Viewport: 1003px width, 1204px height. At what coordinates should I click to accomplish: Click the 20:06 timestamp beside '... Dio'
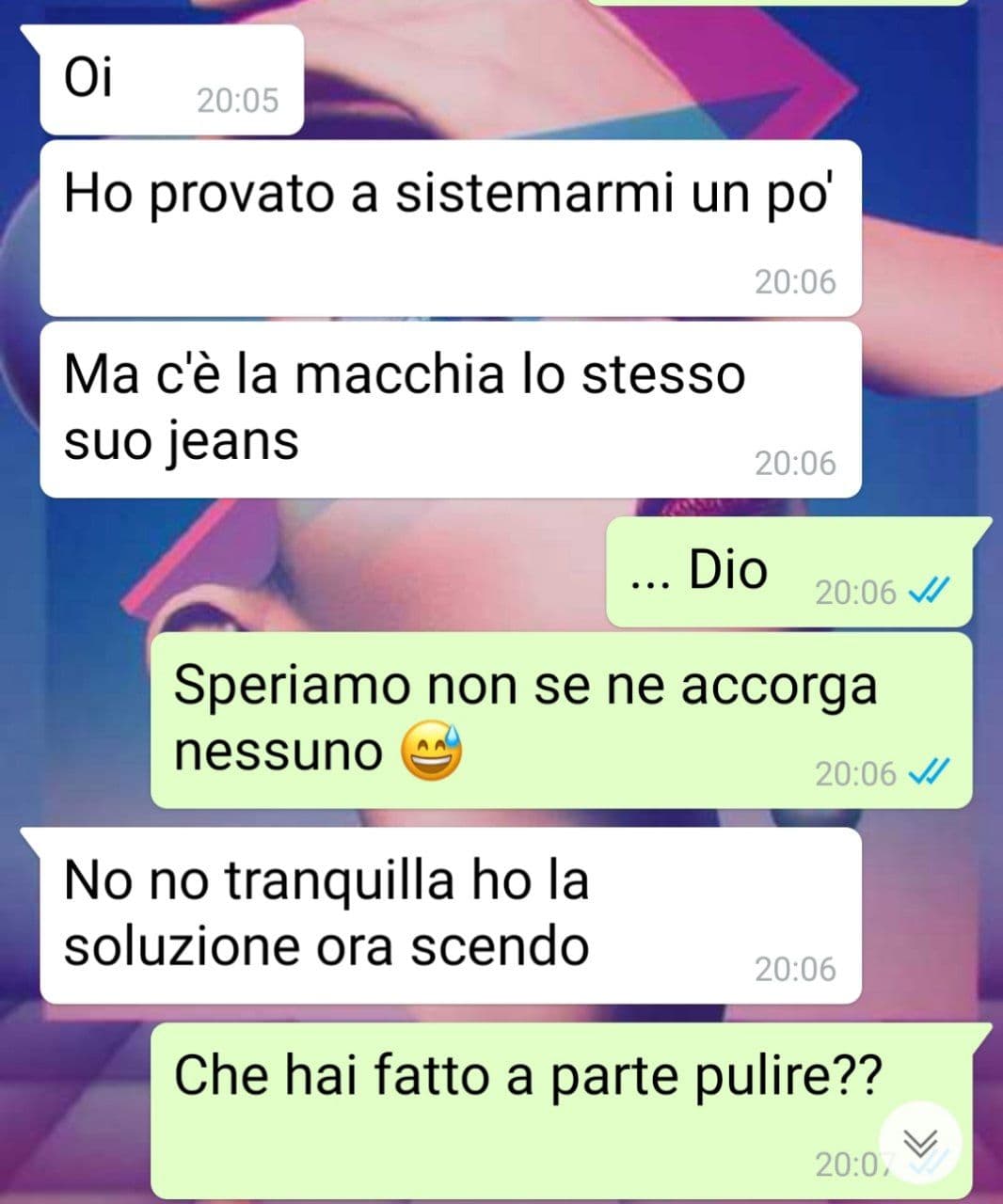(x=855, y=593)
